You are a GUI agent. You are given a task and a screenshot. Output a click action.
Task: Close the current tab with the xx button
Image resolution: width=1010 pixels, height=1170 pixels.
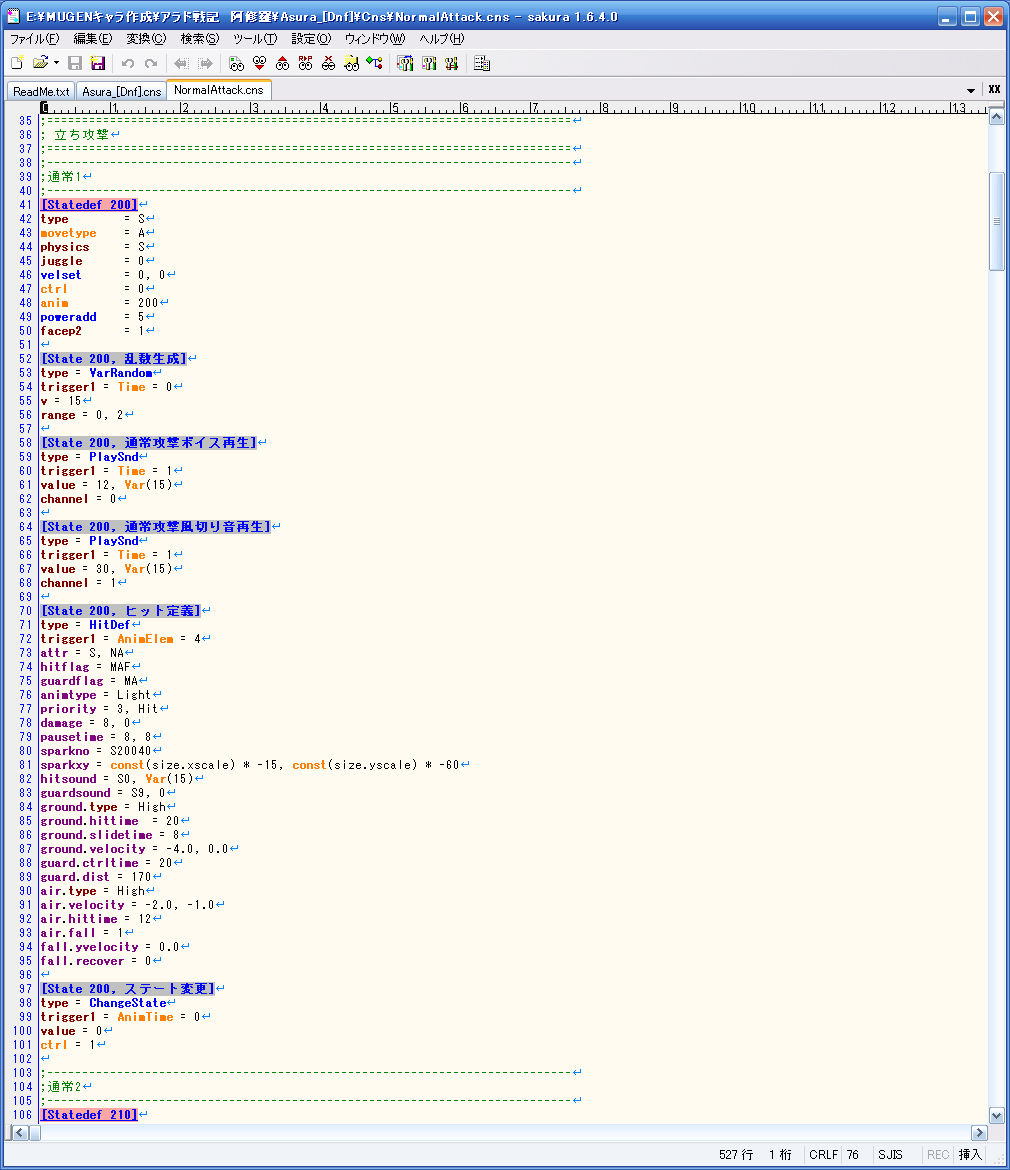click(x=994, y=90)
